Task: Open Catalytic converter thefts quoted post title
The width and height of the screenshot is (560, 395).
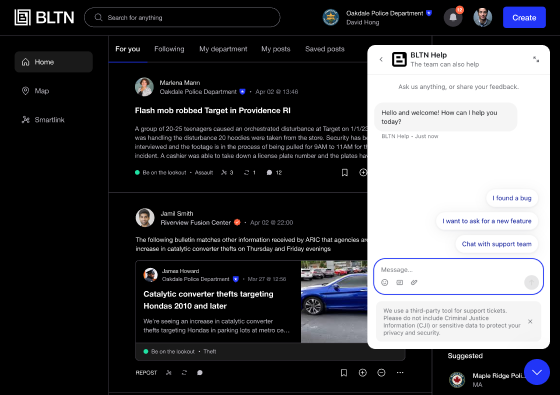Action: click(x=209, y=300)
